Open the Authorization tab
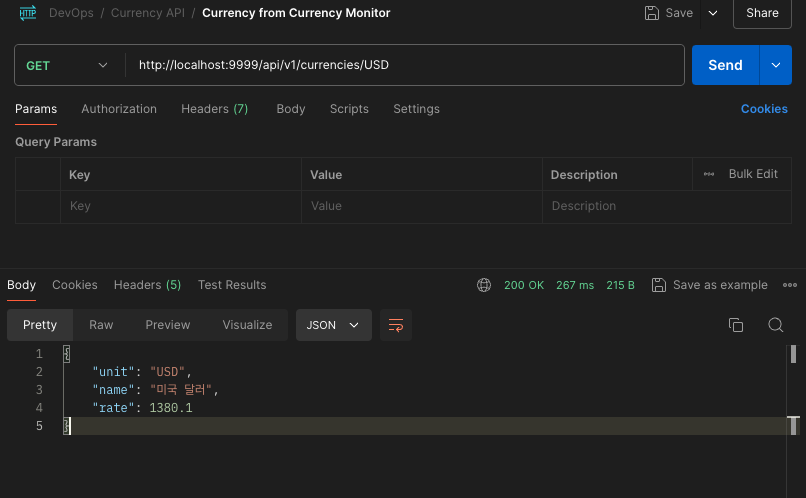Screen dimensions: 806x498 tap(119, 109)
